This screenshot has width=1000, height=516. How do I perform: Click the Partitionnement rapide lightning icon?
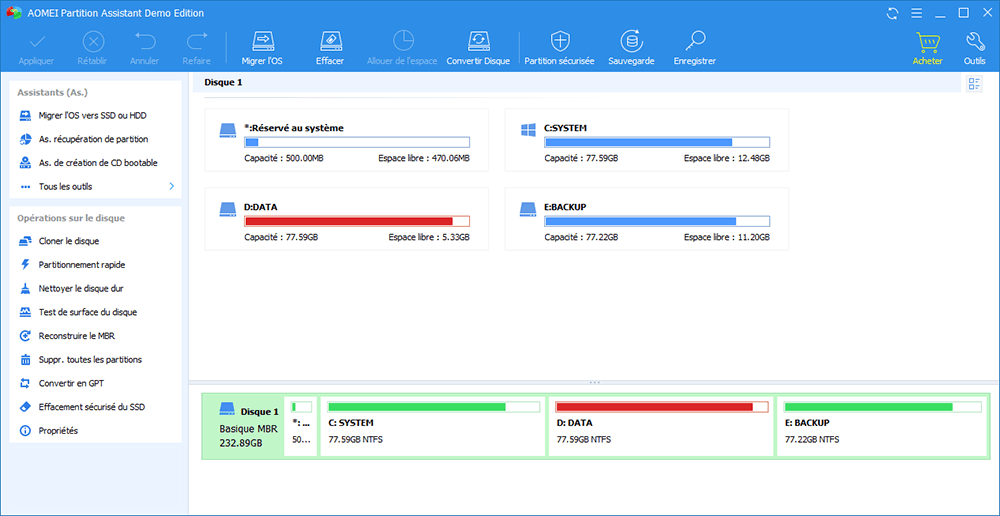click(x=26, y=264)
